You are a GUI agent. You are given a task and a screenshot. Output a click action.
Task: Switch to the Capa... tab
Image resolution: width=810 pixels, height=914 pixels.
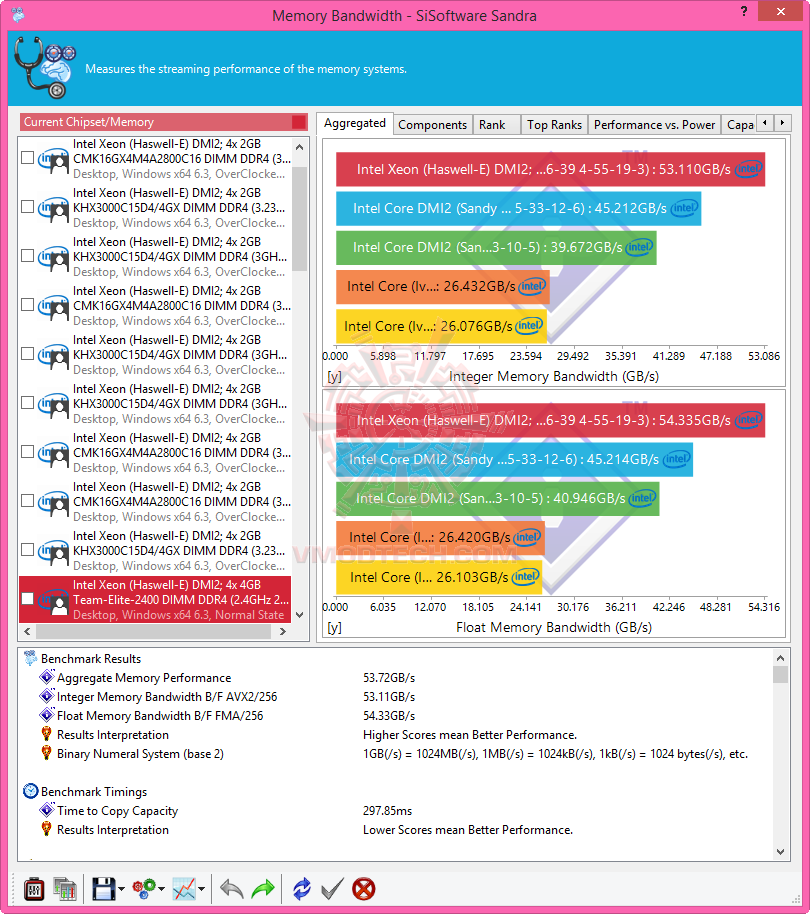point(739,125)
